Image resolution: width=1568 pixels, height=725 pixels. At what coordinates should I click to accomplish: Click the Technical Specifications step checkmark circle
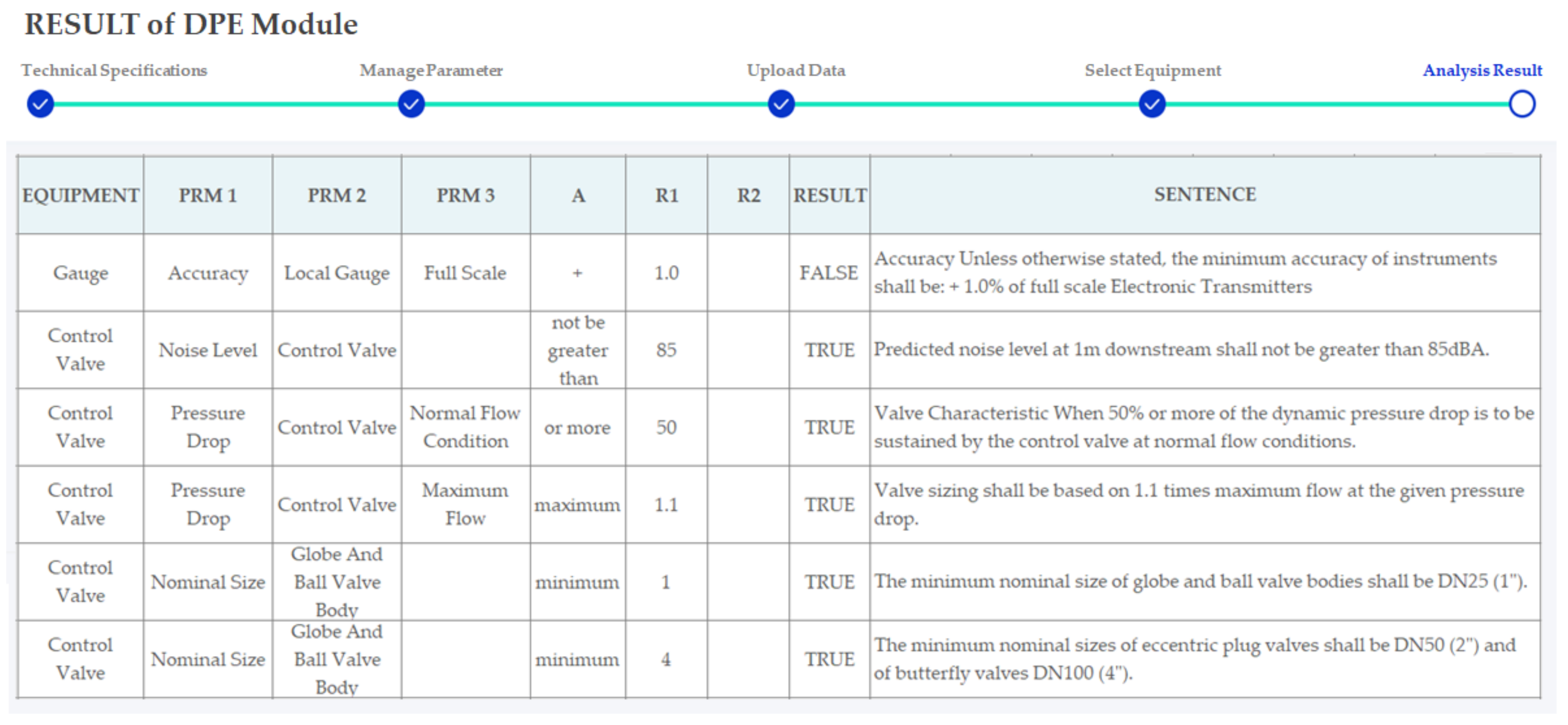click(40, 104)
